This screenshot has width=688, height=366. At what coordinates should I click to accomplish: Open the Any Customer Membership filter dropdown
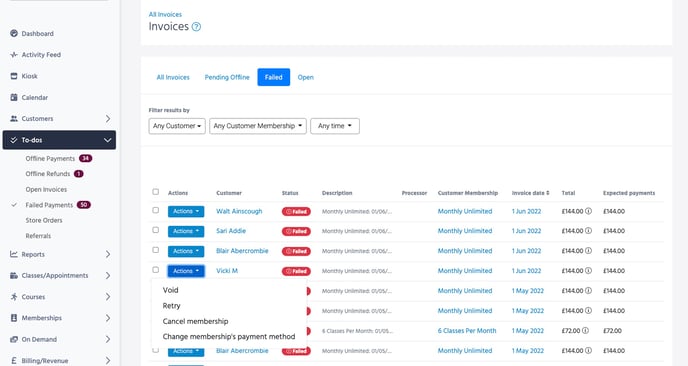(x=258, y=126)
